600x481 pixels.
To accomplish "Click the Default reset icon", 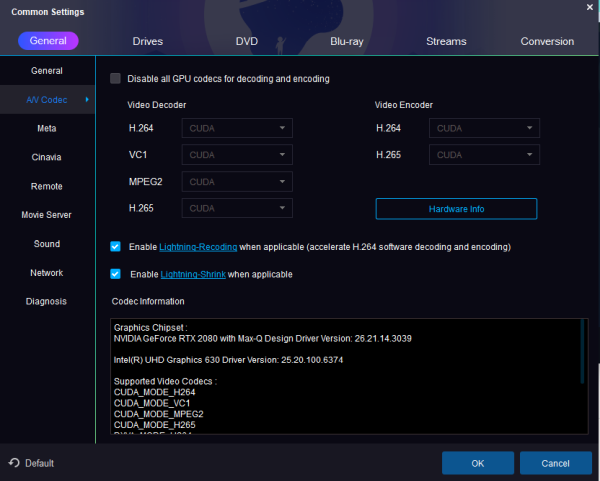I will pos(14,463).
